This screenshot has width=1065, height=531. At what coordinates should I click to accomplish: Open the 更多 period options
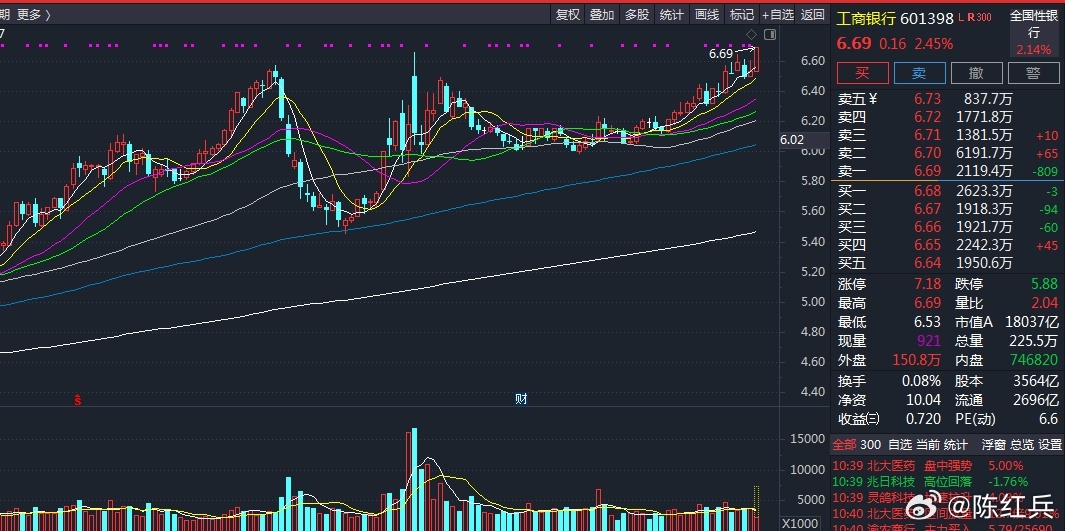coord(33,15)
